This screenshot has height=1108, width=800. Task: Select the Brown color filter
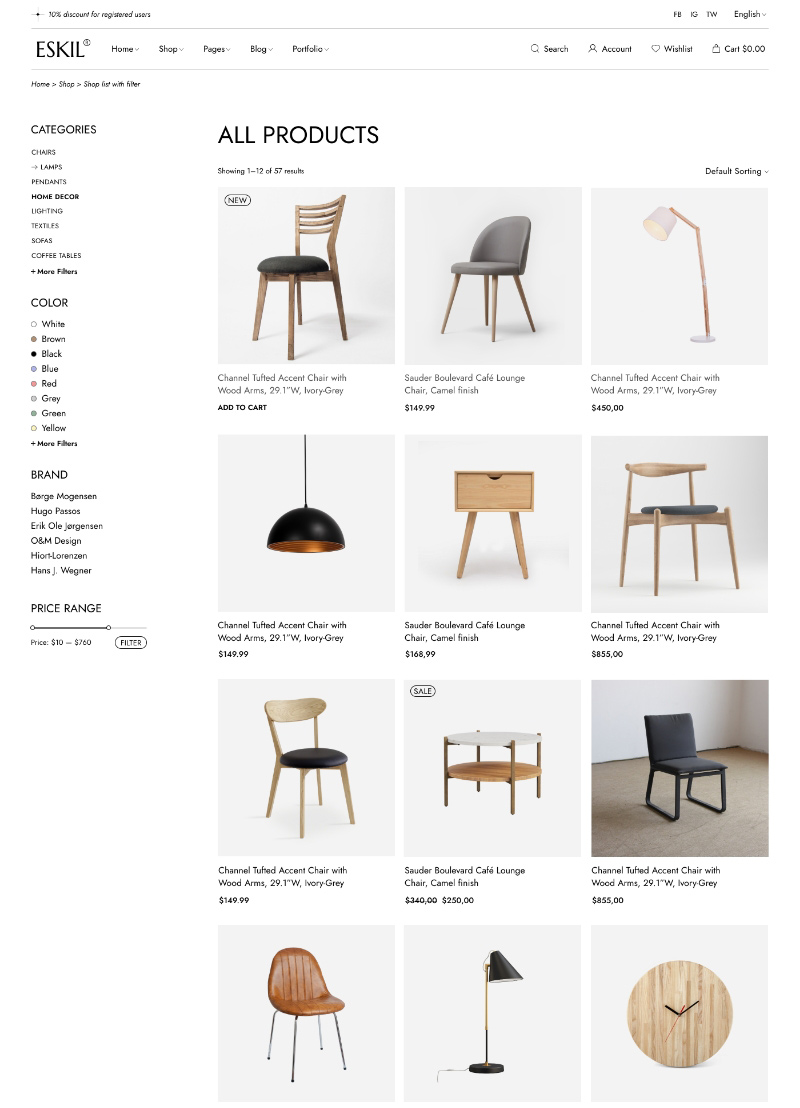pyautogui.click(x=48, y=339)
